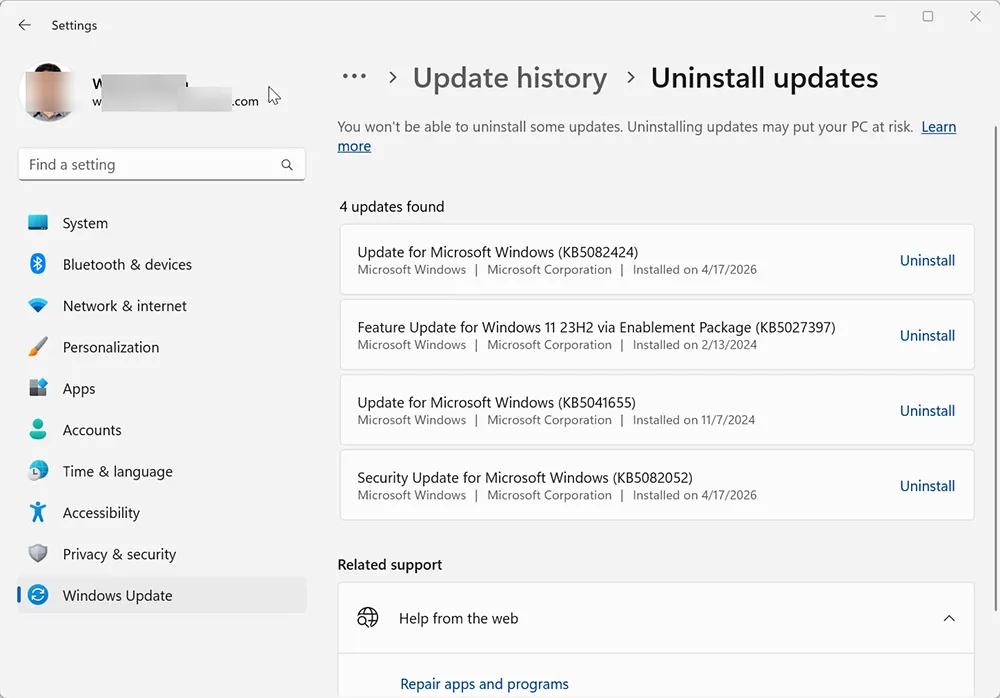
Task: Click the Help from the web globe icon
Action: point(367,618)
